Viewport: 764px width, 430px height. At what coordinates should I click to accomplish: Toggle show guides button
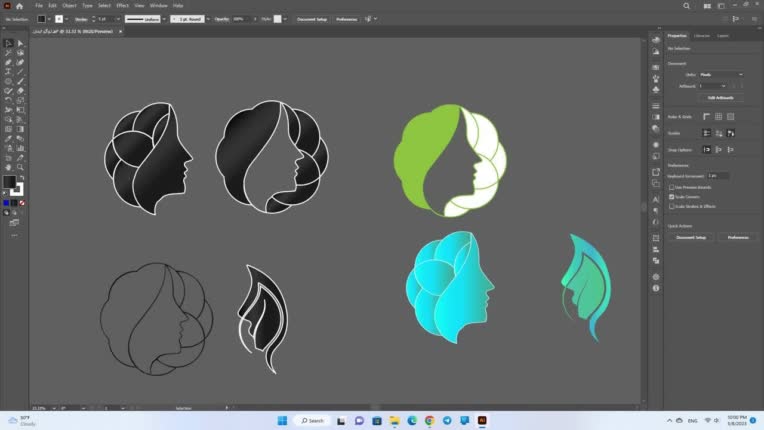(x=707, y=133)
